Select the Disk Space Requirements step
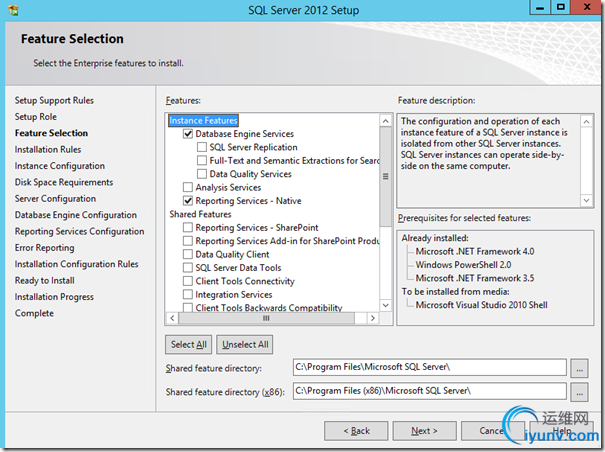This screenshot has width=605, height=452. click(64, 182)
